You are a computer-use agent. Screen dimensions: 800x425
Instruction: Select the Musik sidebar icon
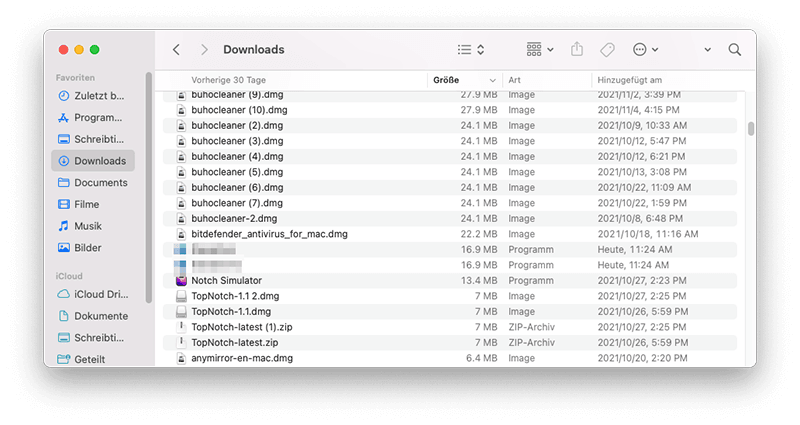(x=64, y=226)
